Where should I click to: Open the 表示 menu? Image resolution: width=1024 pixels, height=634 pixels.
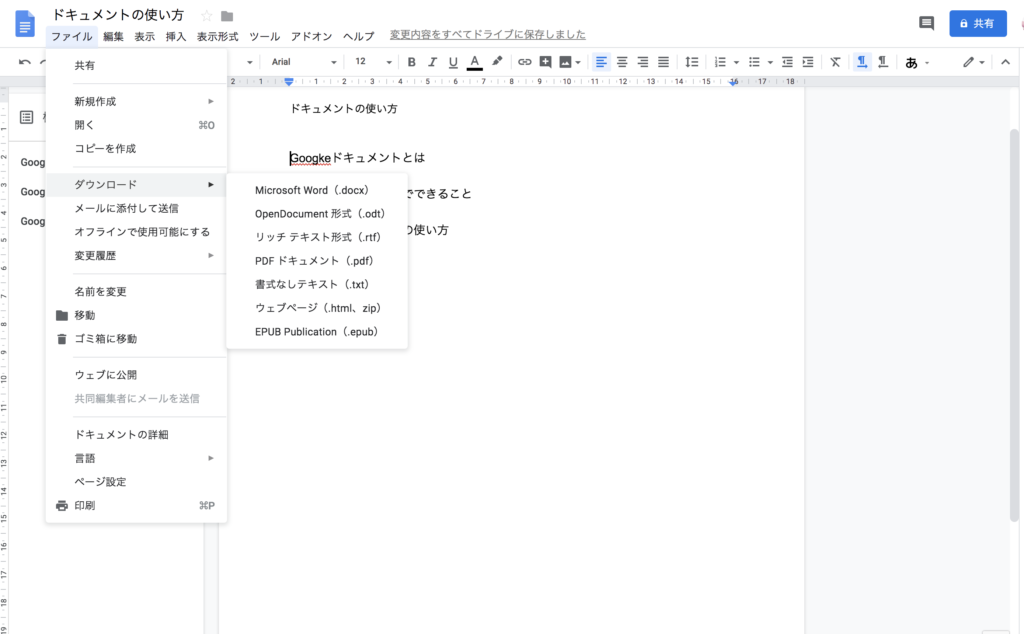tap(144, 37)
